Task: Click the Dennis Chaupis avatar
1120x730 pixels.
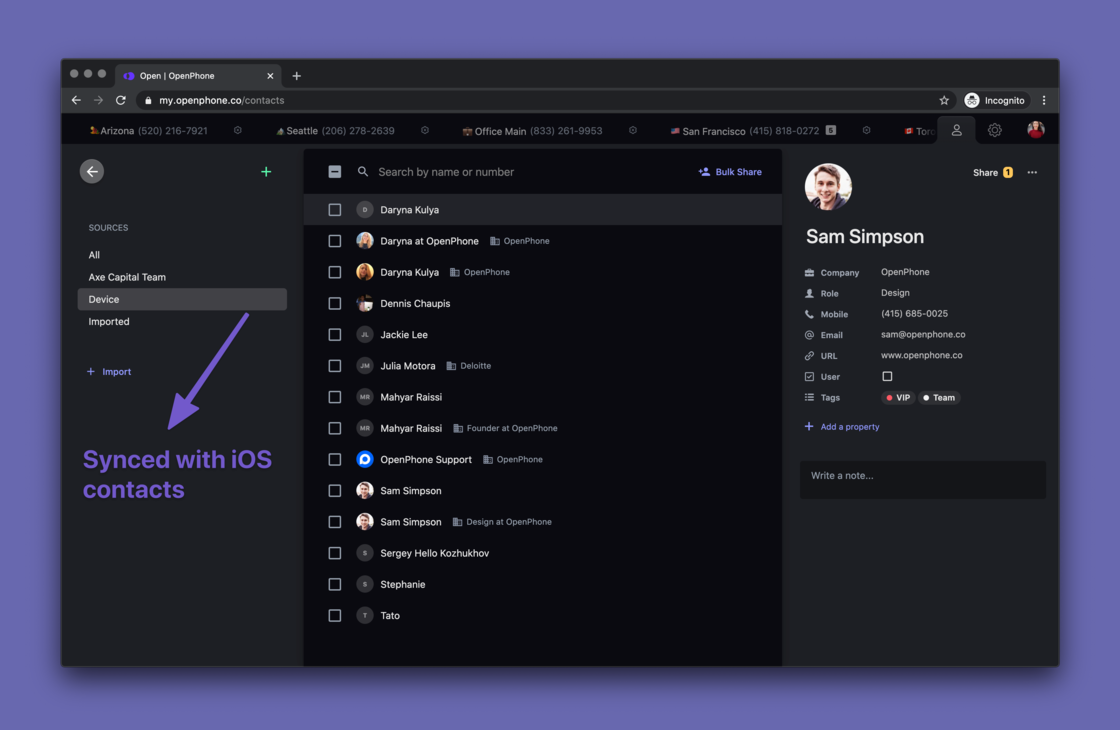Action: pos(365,304)
